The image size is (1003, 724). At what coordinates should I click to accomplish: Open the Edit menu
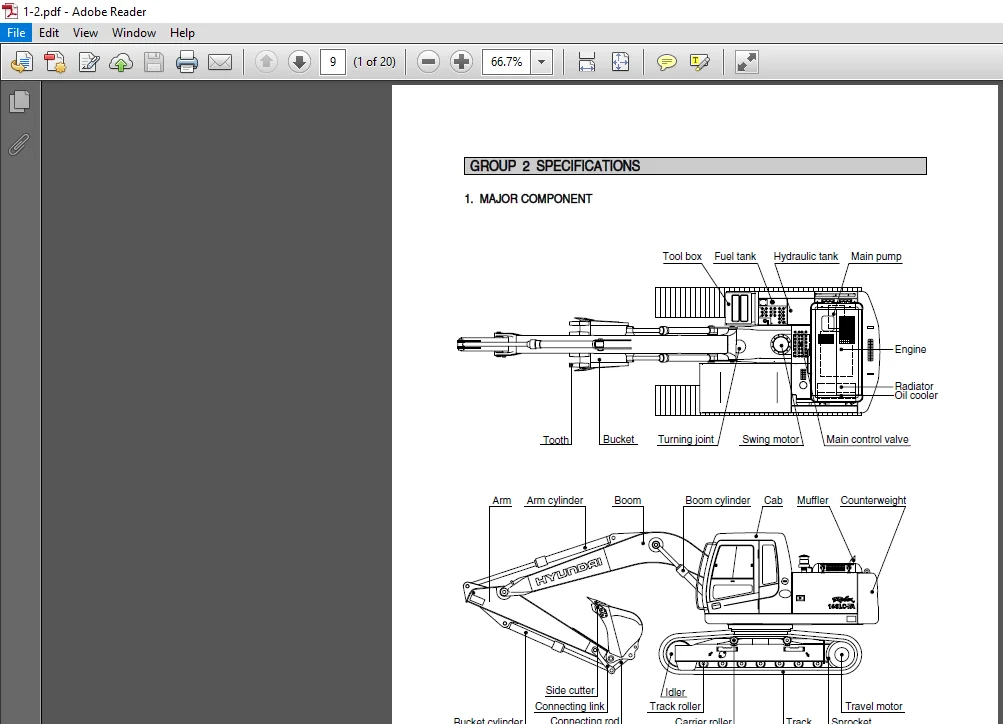49,33
